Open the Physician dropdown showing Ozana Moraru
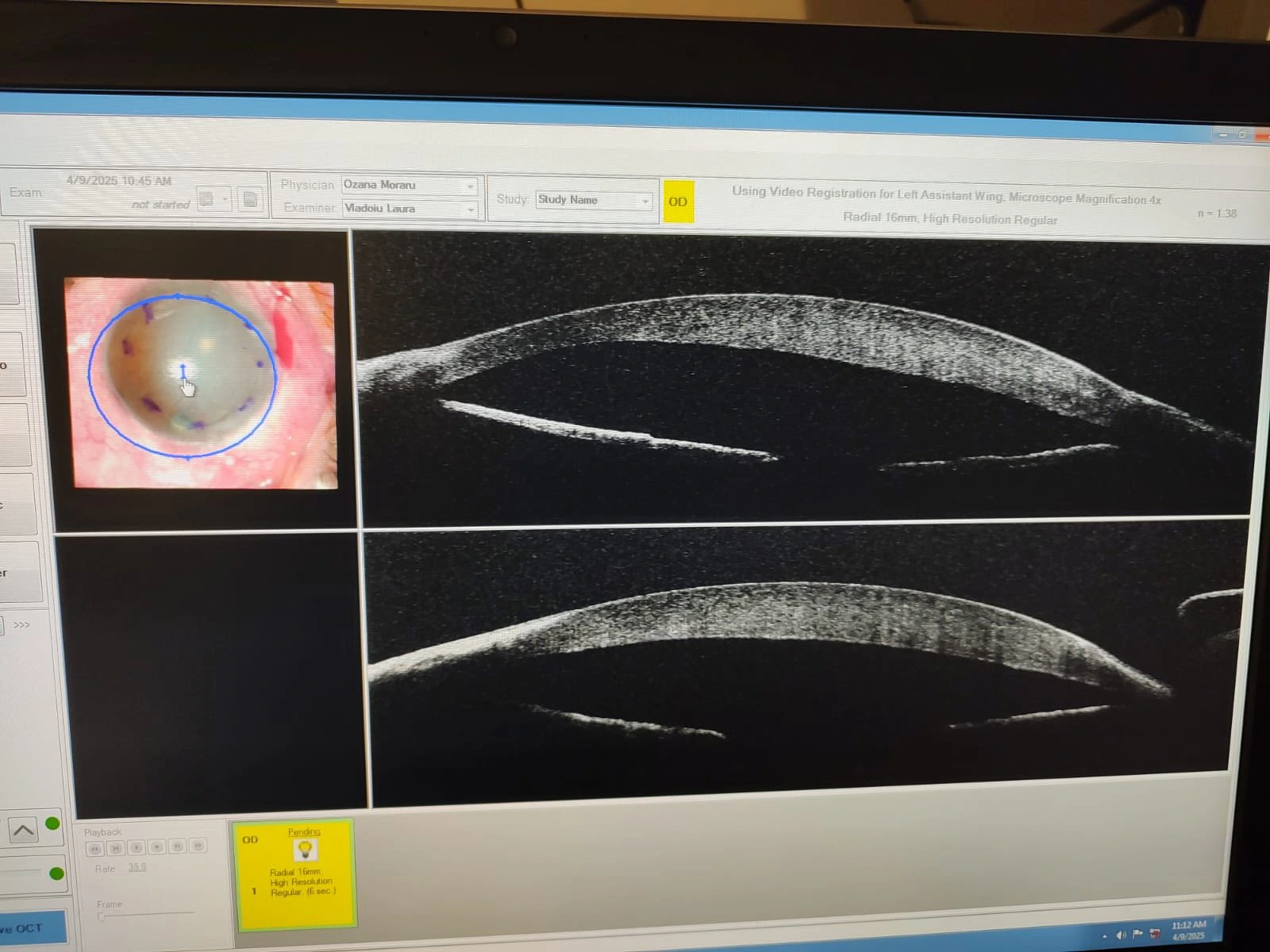Screen dimensions: 1270x952 coord(471,186)
